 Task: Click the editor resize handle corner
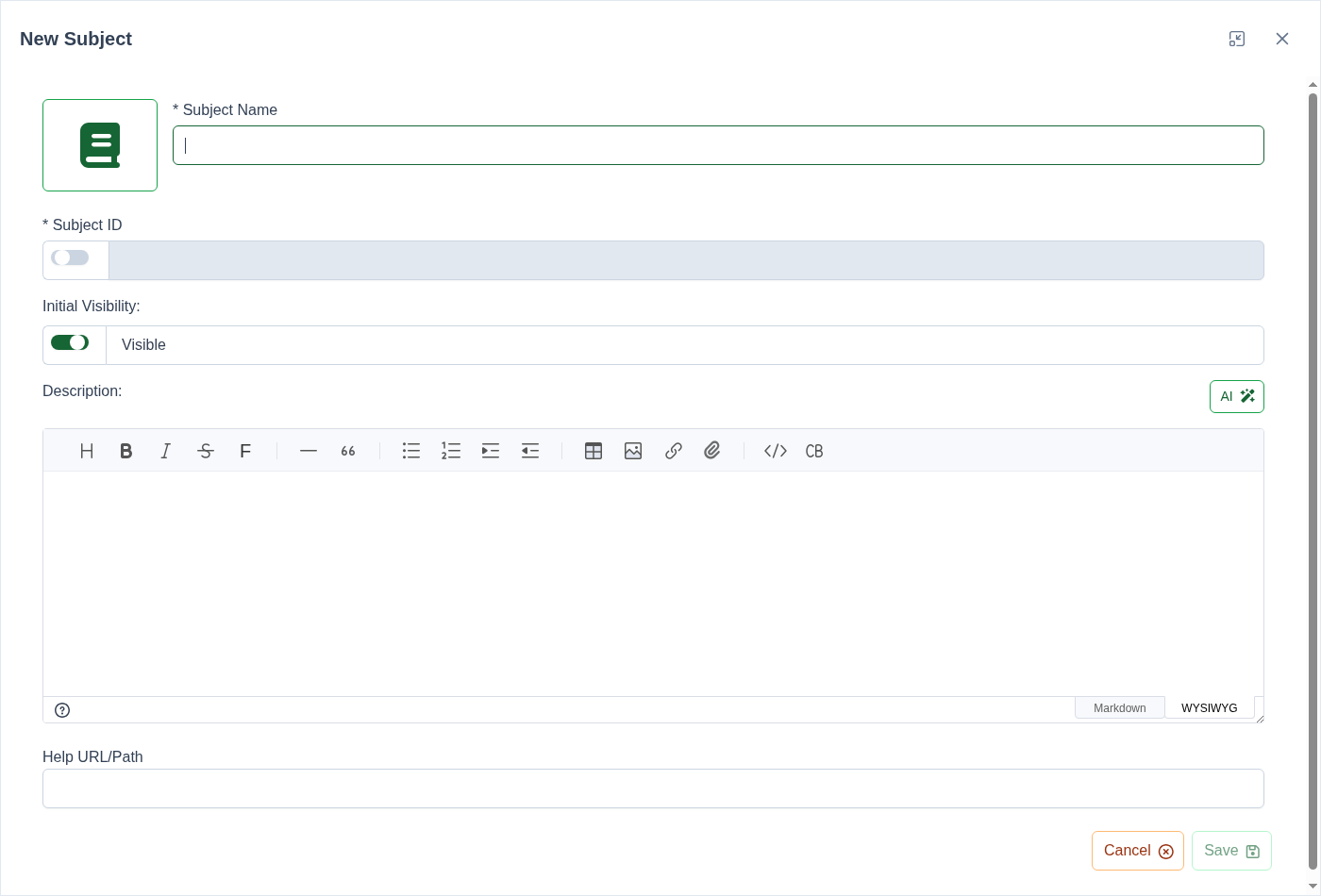click(1260, 719)
